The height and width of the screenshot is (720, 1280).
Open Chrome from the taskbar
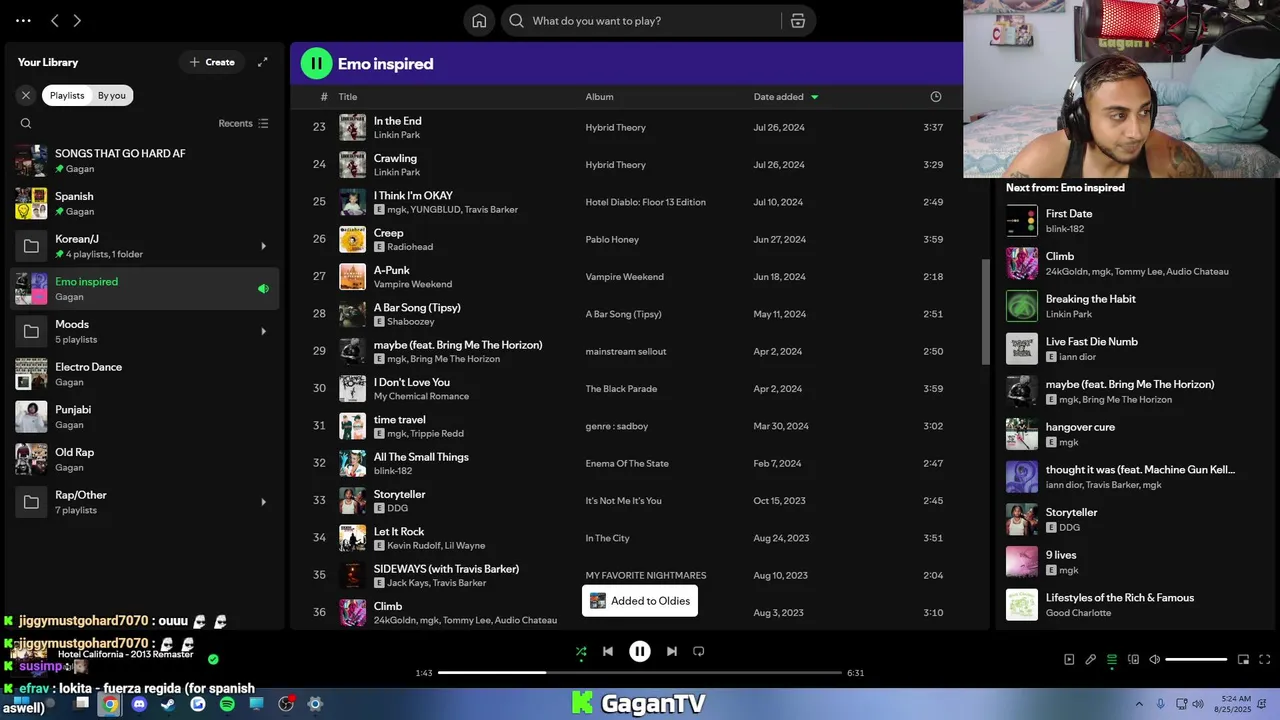point(110,704)
